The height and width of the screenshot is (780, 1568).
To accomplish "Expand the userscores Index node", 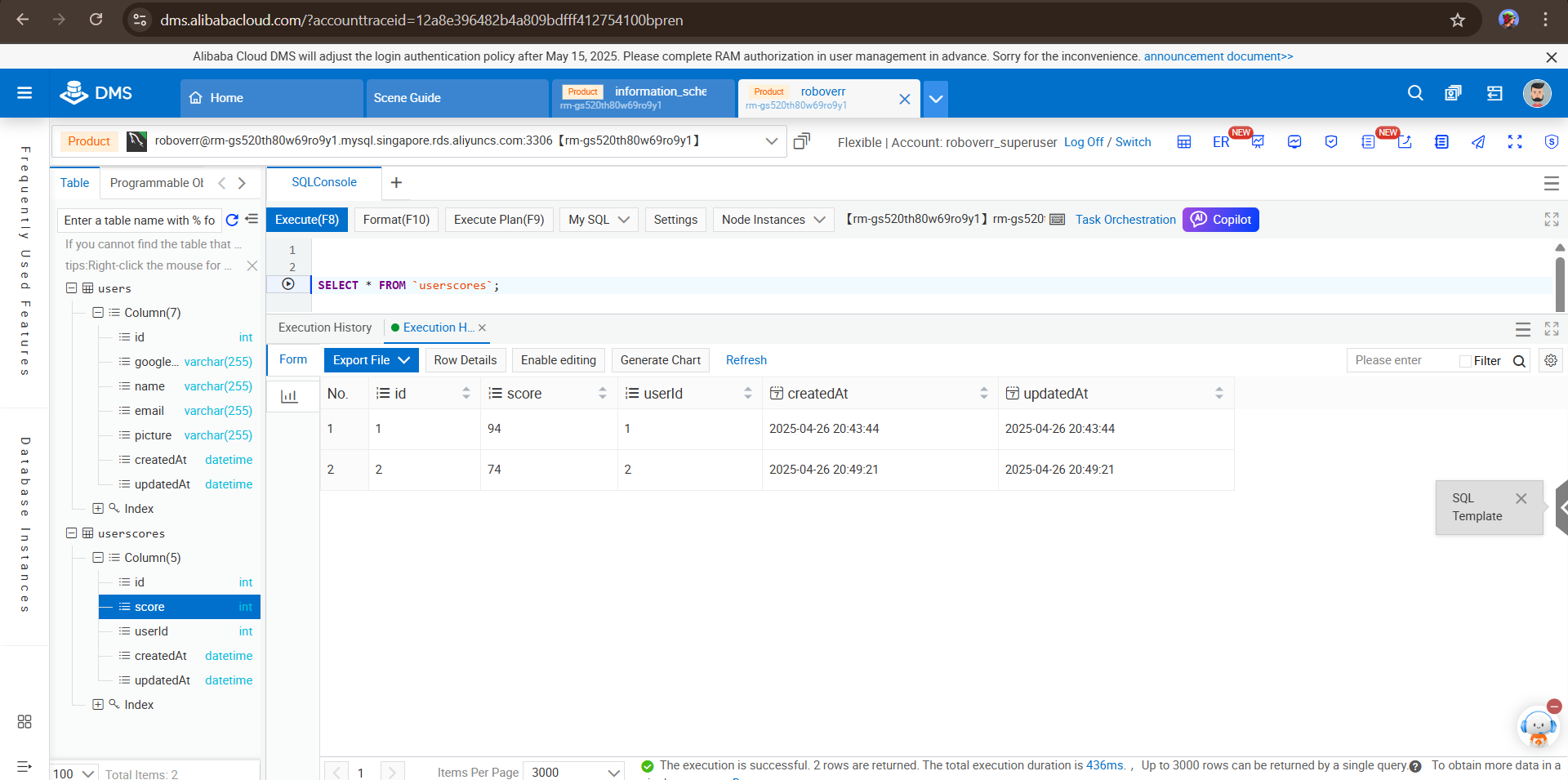I will click(98, 704).
